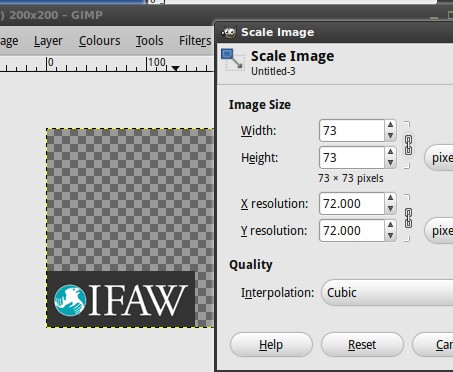Open the resolution pixels unit dropdown

point(439,230)
